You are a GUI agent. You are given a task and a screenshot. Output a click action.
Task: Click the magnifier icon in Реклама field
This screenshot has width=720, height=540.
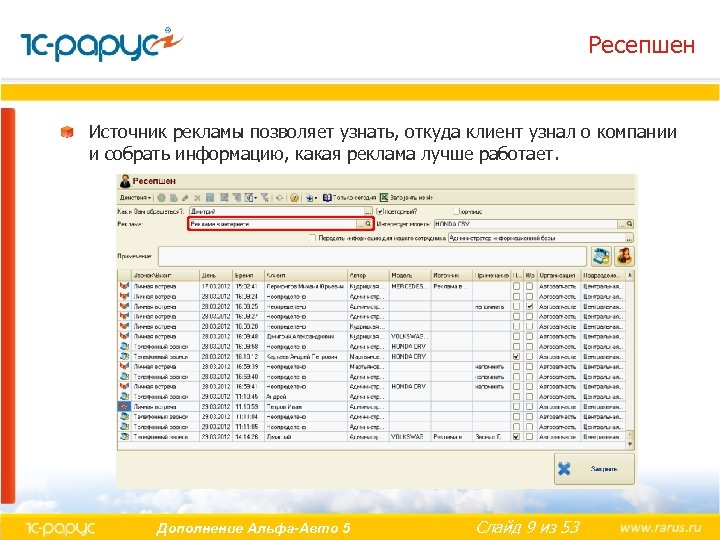(368, 224)
